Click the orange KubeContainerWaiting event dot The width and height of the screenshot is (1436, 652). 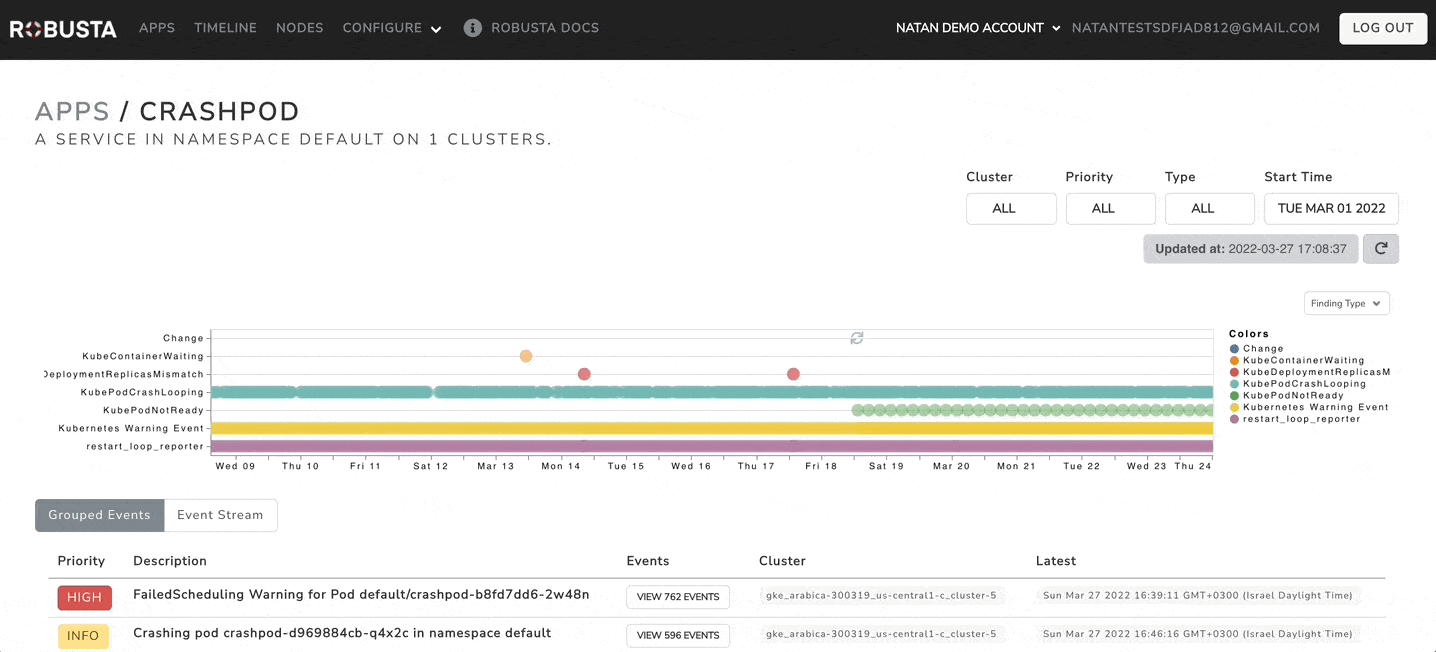pos(526,356)
